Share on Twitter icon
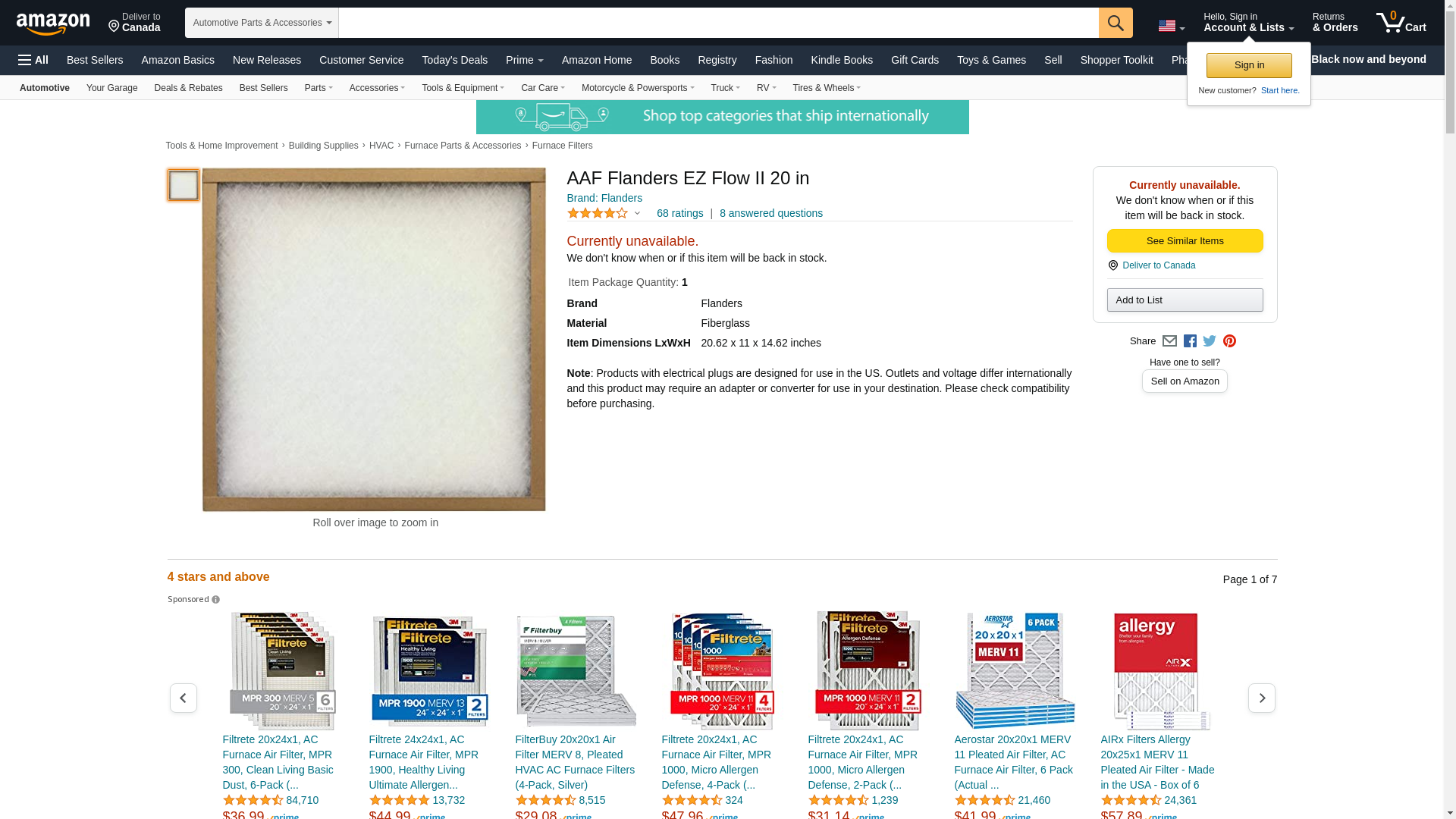The width and height of the screenshot is (1456, 819). click(x=1210, y=341)
